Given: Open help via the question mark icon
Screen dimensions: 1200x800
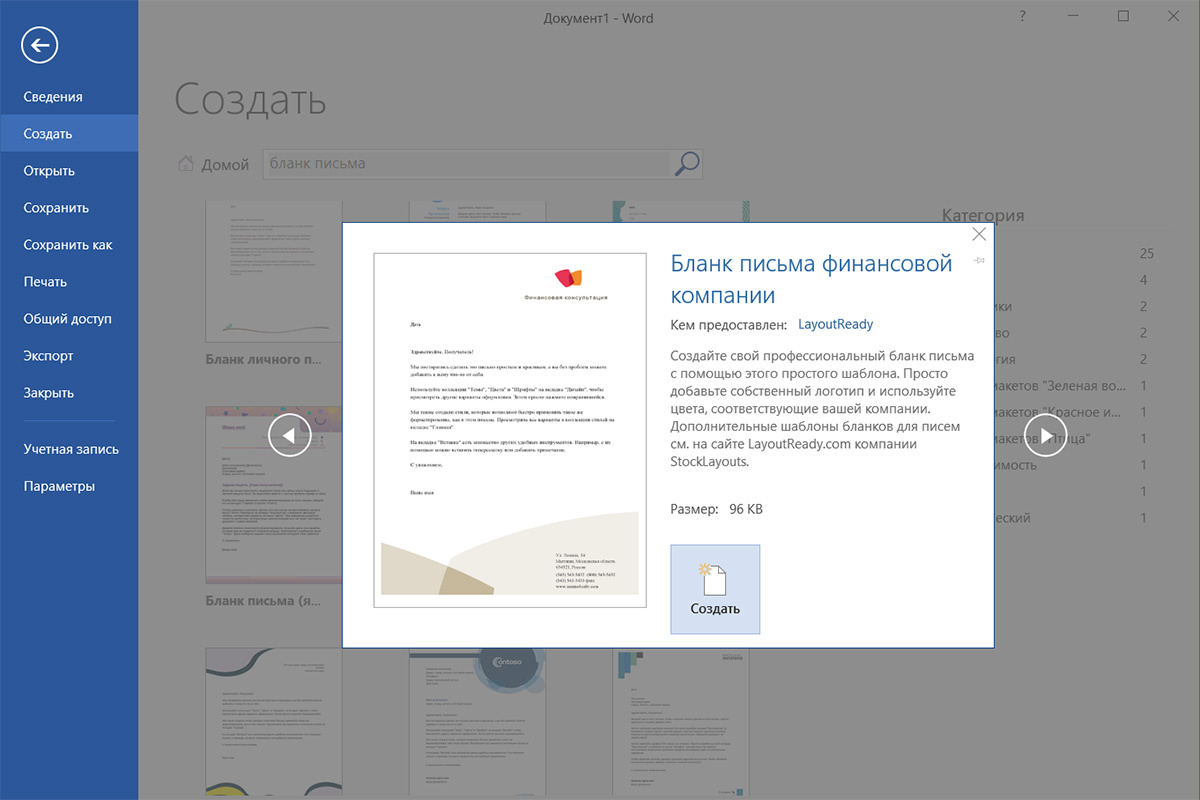Looking at the screenshot, I should [x=1022, y=16].
